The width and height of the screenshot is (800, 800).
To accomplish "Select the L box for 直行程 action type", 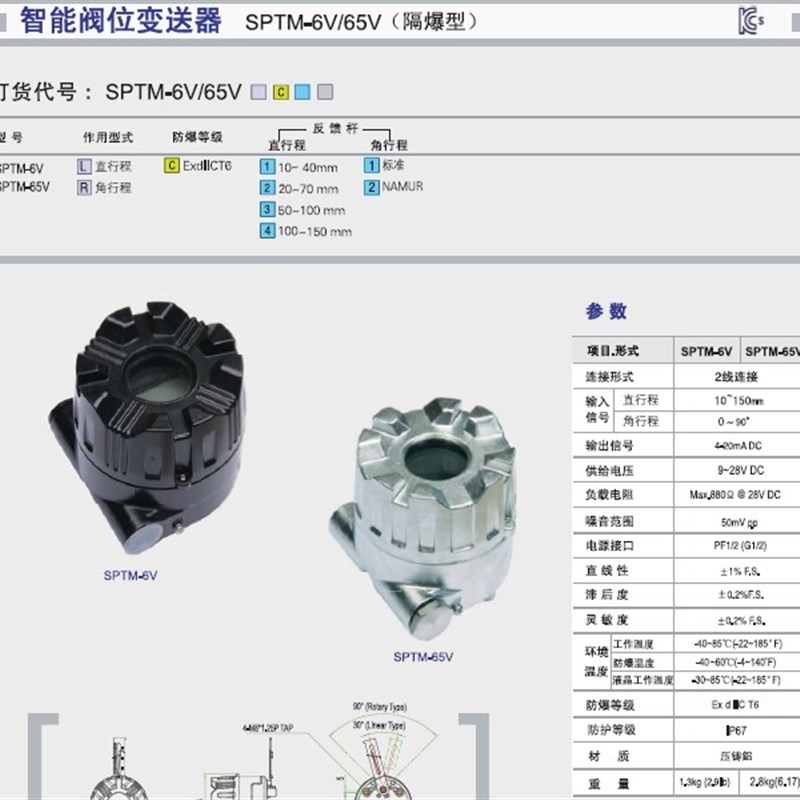I will tap(84, 166).
